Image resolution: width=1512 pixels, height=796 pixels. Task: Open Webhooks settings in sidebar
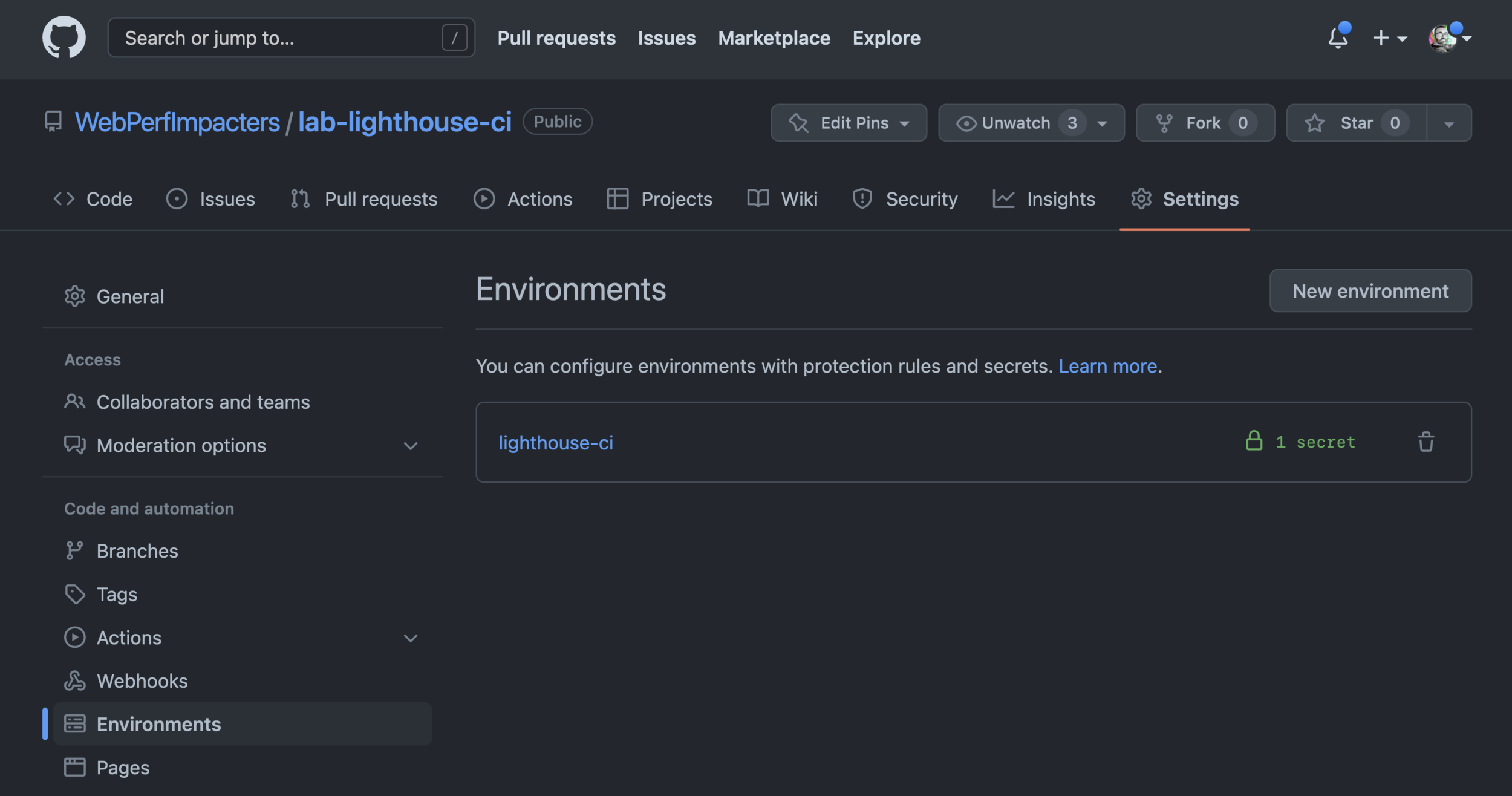click(142, 681)
